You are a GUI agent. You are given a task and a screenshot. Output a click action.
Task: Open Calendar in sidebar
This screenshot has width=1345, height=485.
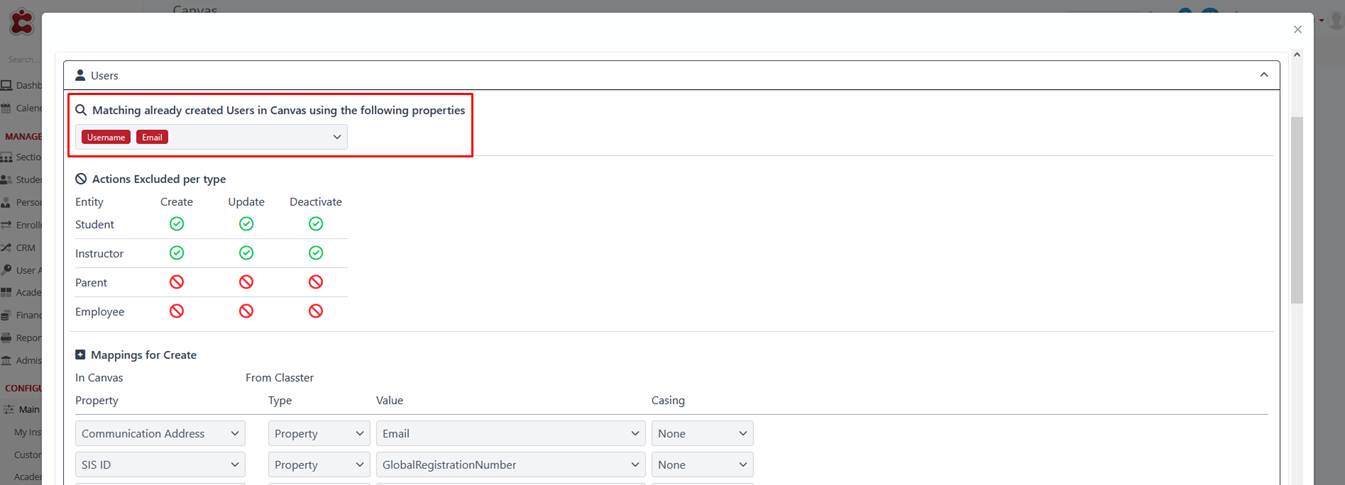click(x=21, y=108)
